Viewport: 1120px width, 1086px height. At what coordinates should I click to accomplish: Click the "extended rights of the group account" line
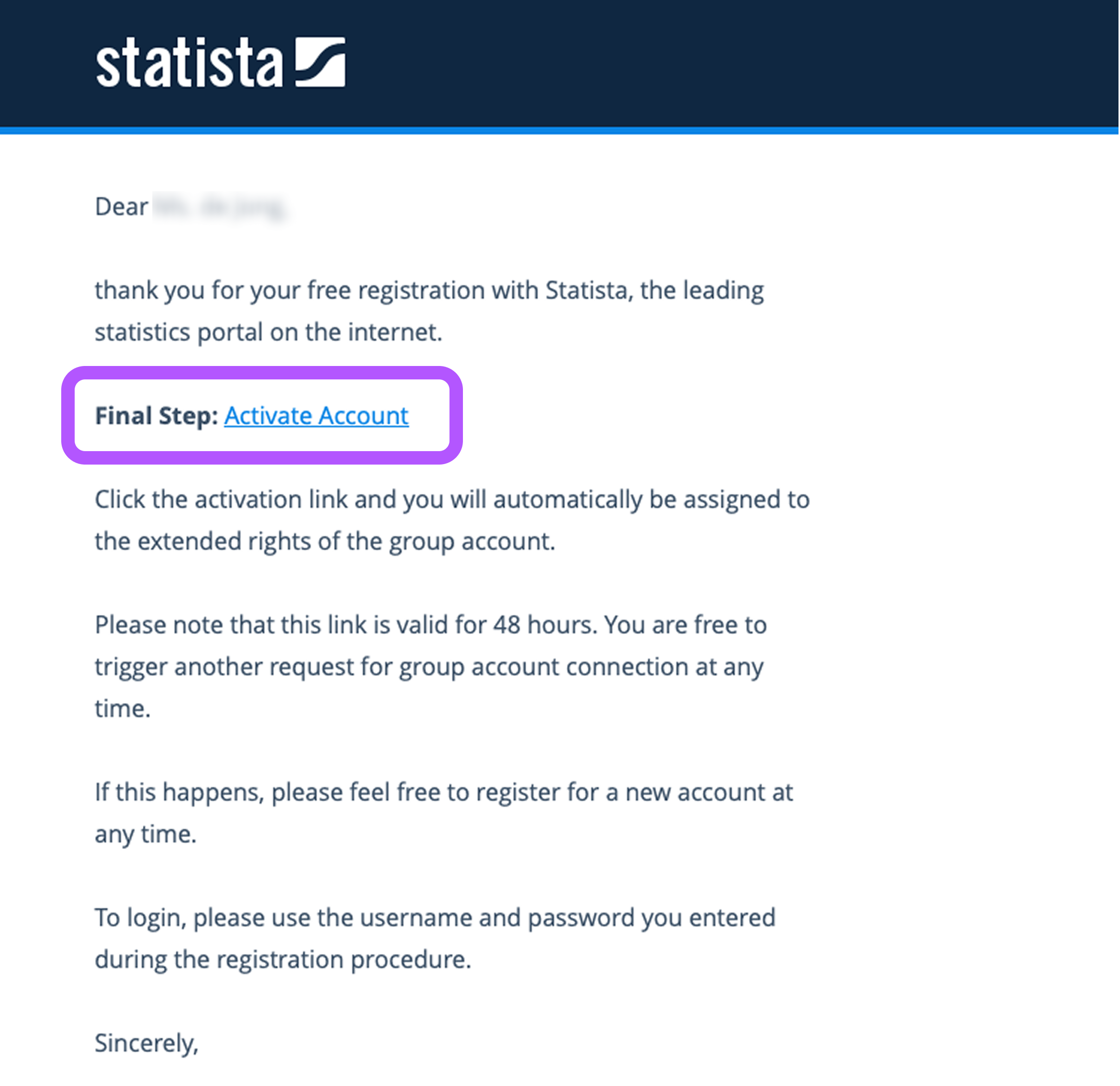[x=325, y=541]
